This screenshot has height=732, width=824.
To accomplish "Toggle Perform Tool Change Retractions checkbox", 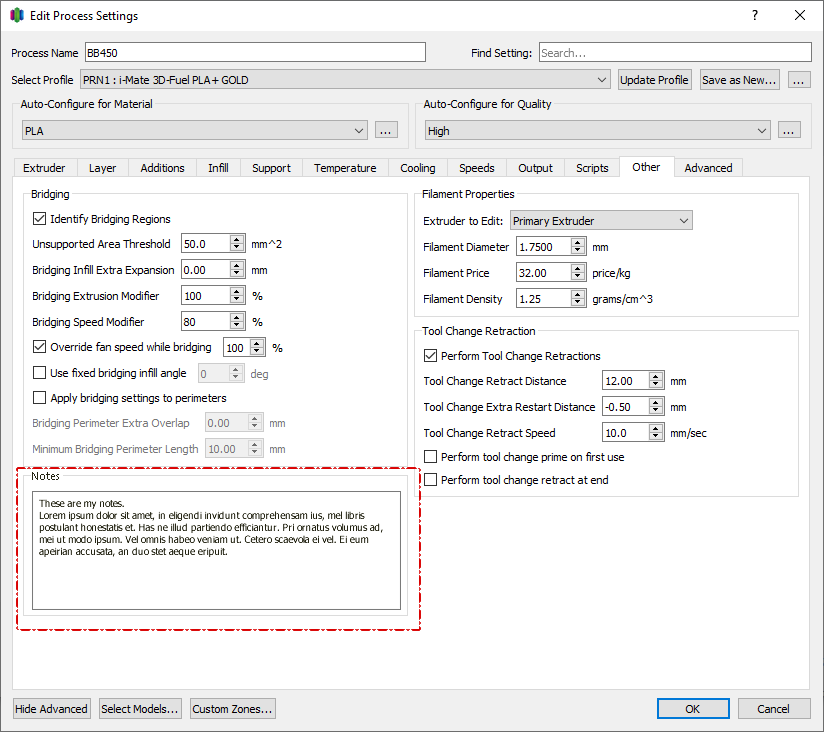I will point(430,356).
